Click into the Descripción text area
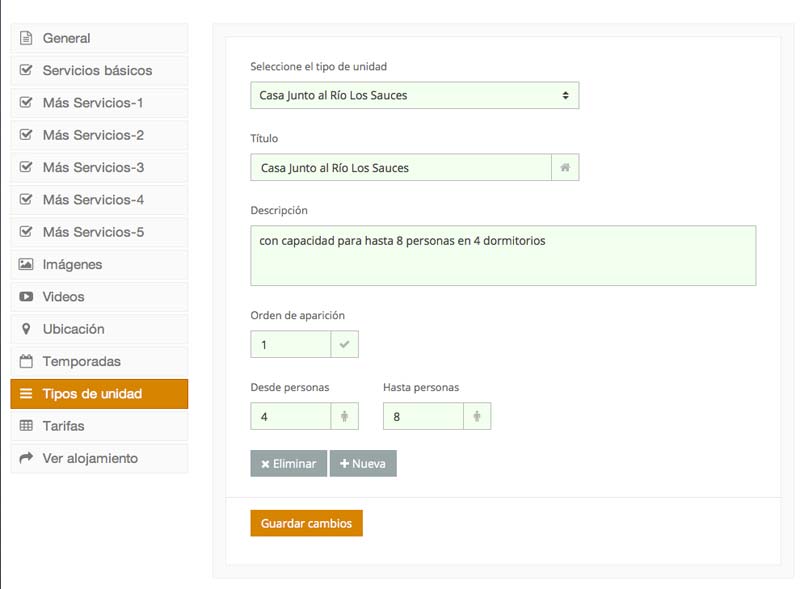Viewport: 800px width, 589px height. coord(503,255)
